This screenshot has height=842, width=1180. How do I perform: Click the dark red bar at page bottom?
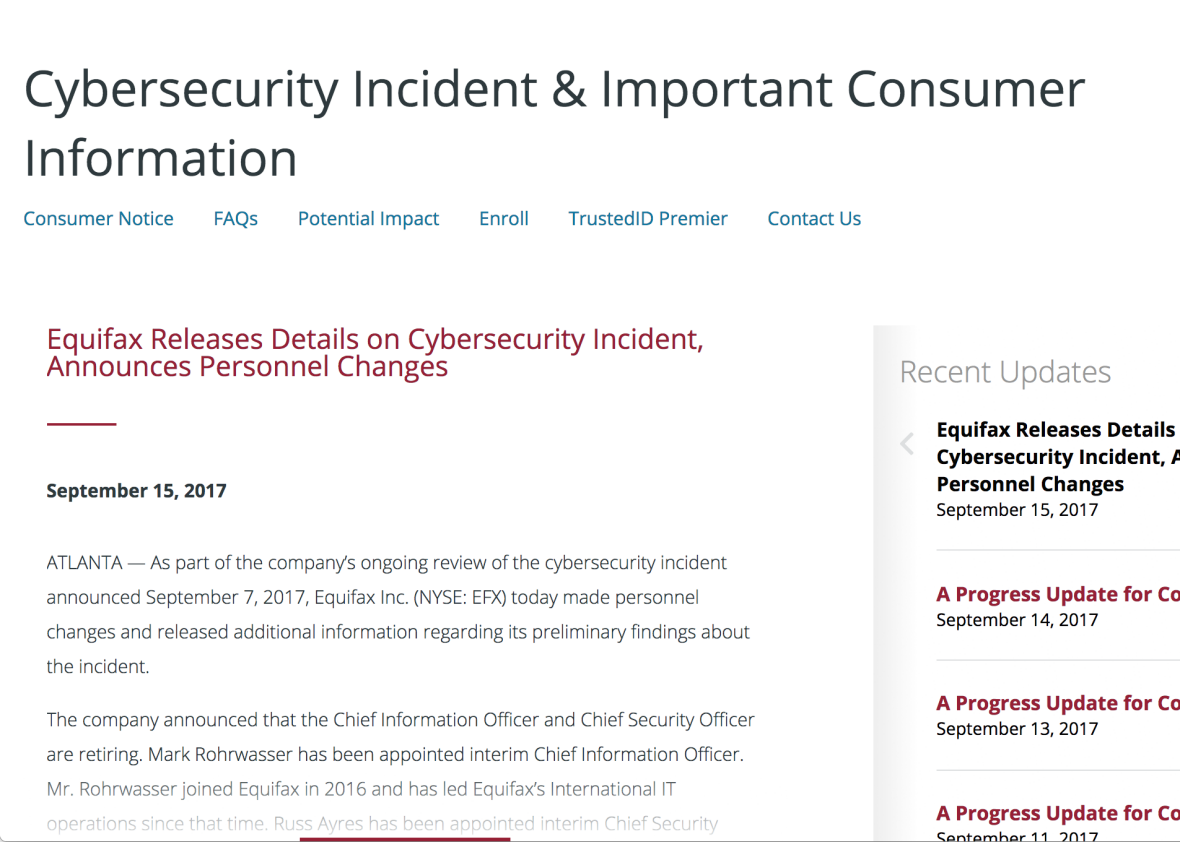(x=404, y=839)
